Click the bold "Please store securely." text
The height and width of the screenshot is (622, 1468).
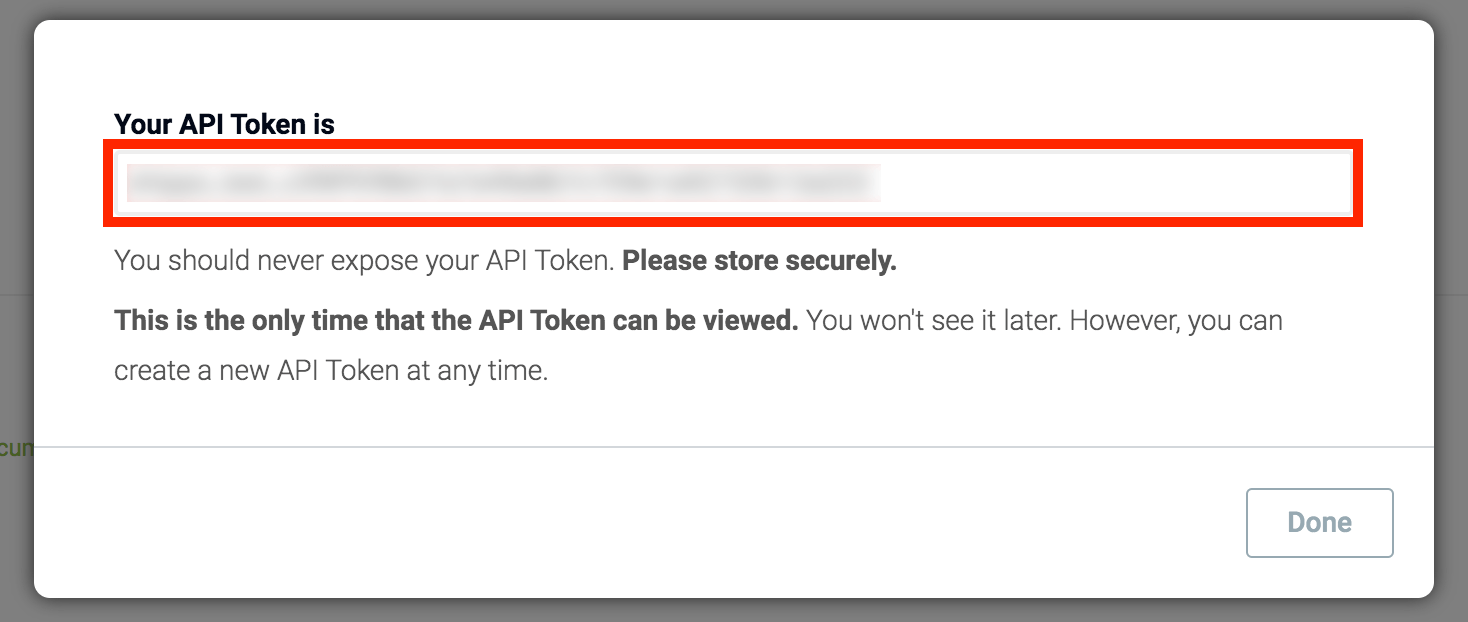pos(759,261)
